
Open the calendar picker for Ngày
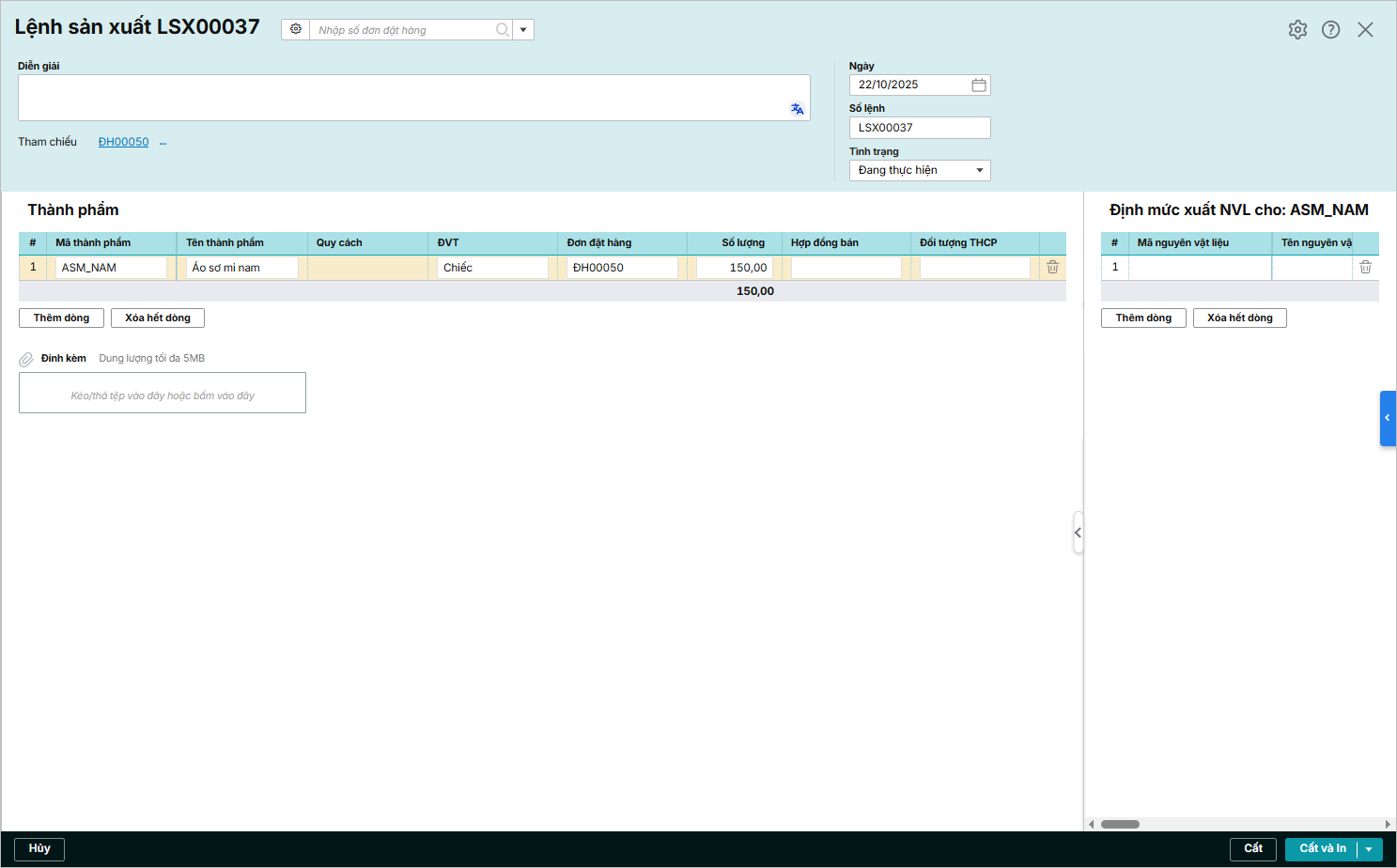tap(978, 85)
